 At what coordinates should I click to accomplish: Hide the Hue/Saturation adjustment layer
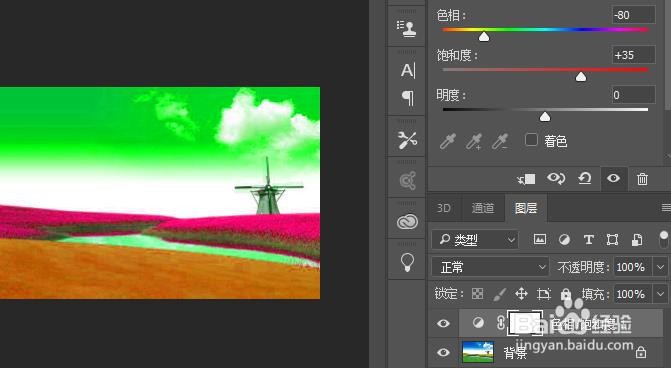coord(443,323)
